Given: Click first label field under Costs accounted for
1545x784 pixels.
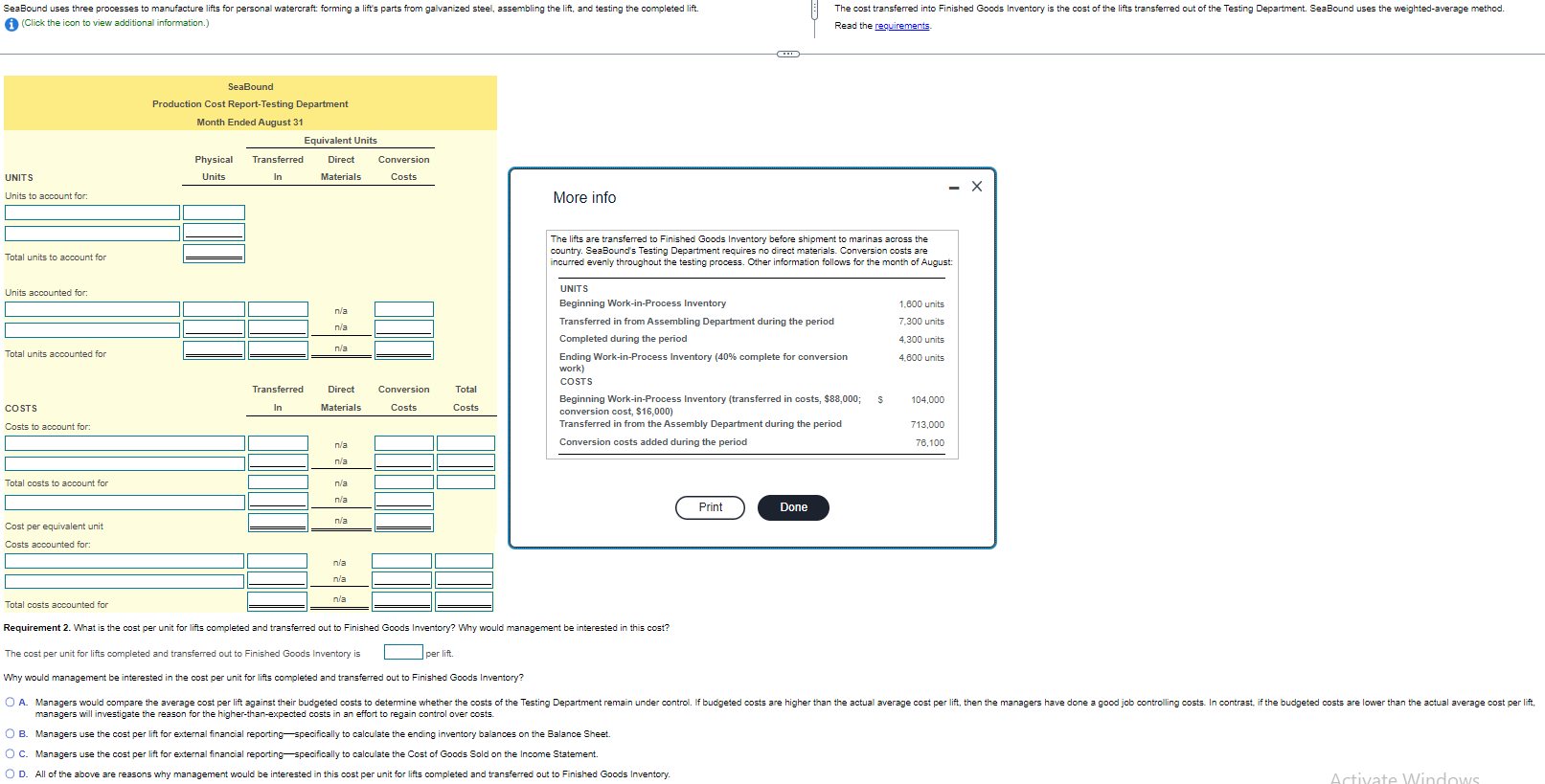Looking at the screenshot, I should point(125,561).
